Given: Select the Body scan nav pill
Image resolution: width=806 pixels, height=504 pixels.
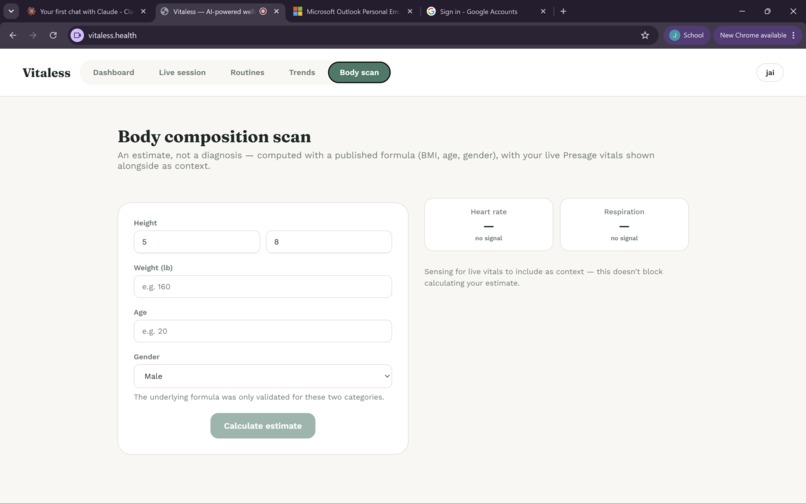Looking at the screenshot, I should (x=359, y=73).
